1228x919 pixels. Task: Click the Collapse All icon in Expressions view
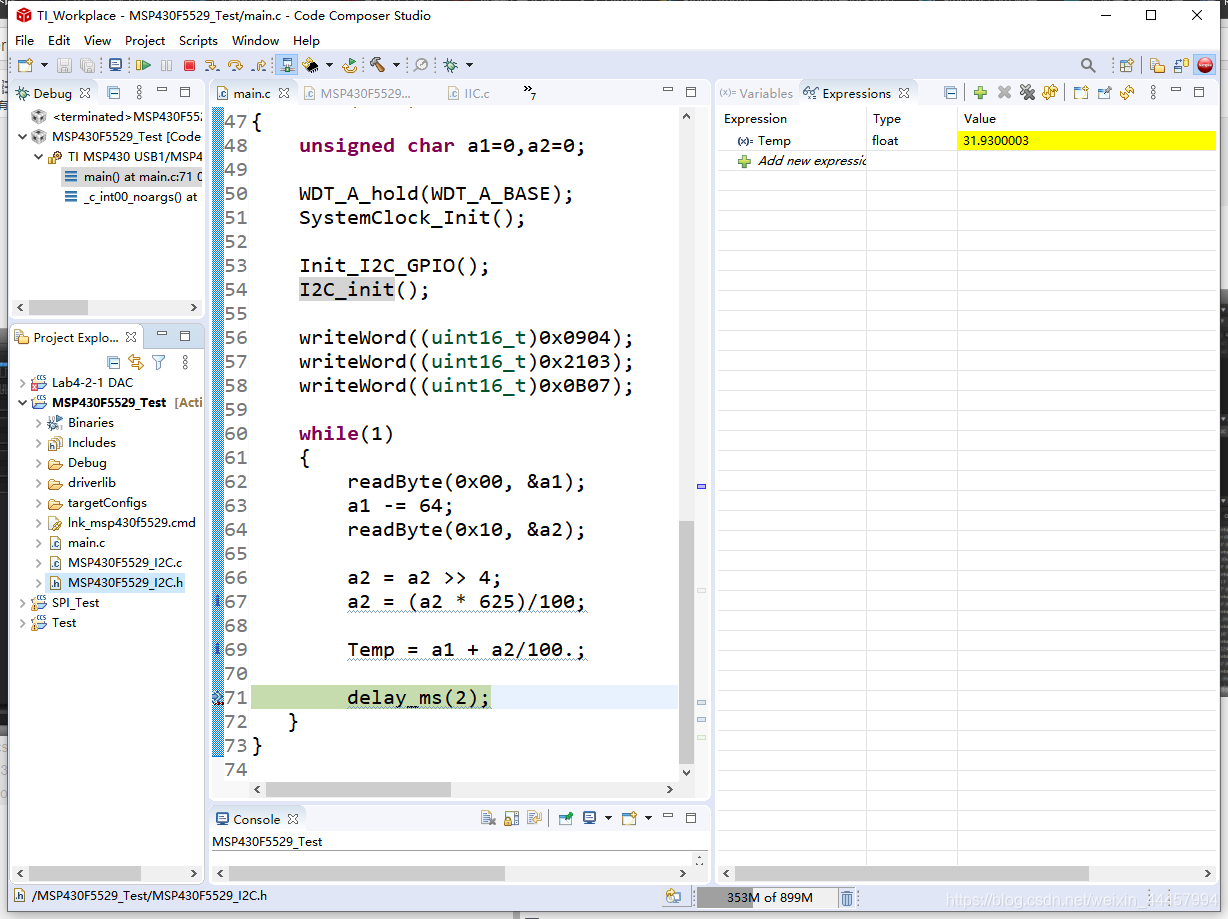(951, 92)
